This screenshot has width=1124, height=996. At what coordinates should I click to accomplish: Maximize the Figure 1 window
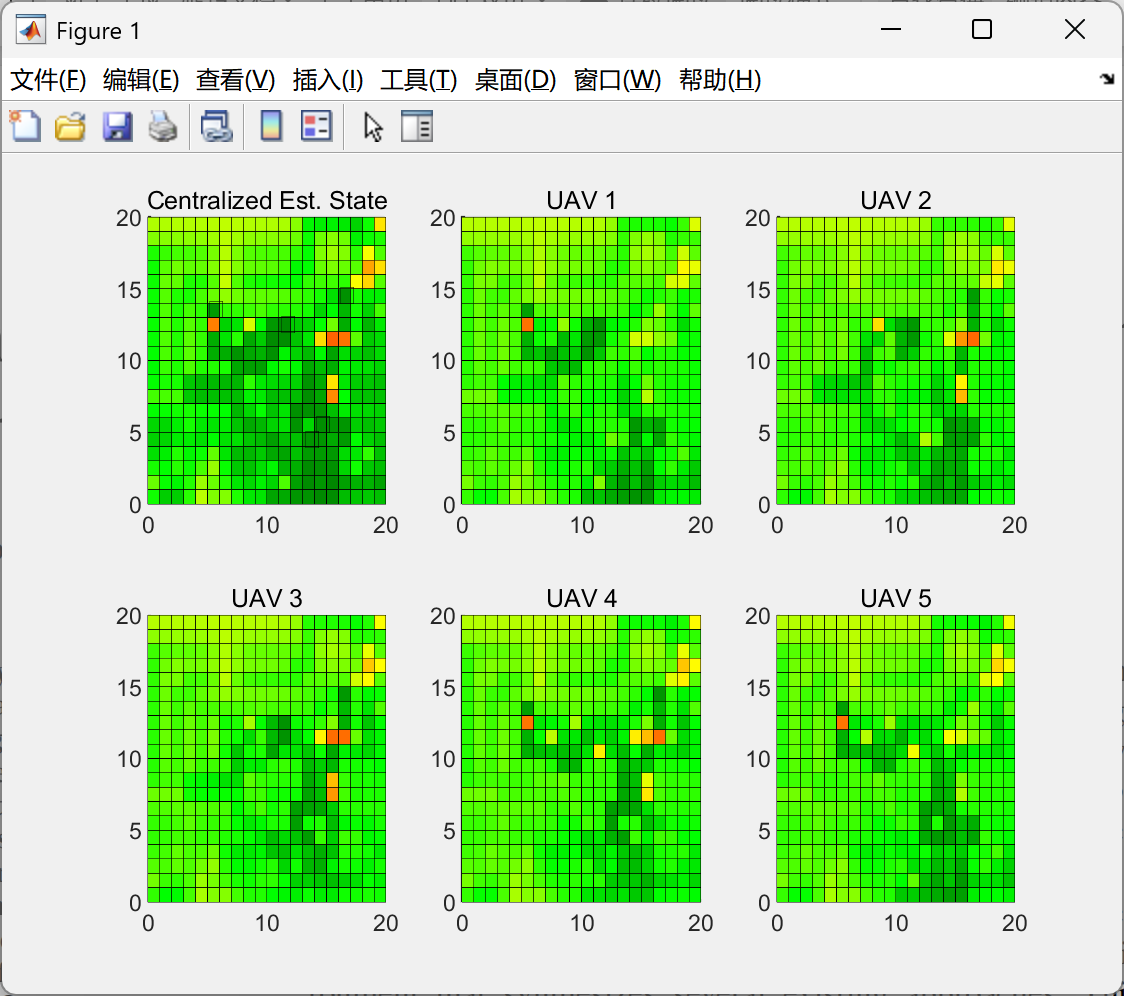pos(982,29)
